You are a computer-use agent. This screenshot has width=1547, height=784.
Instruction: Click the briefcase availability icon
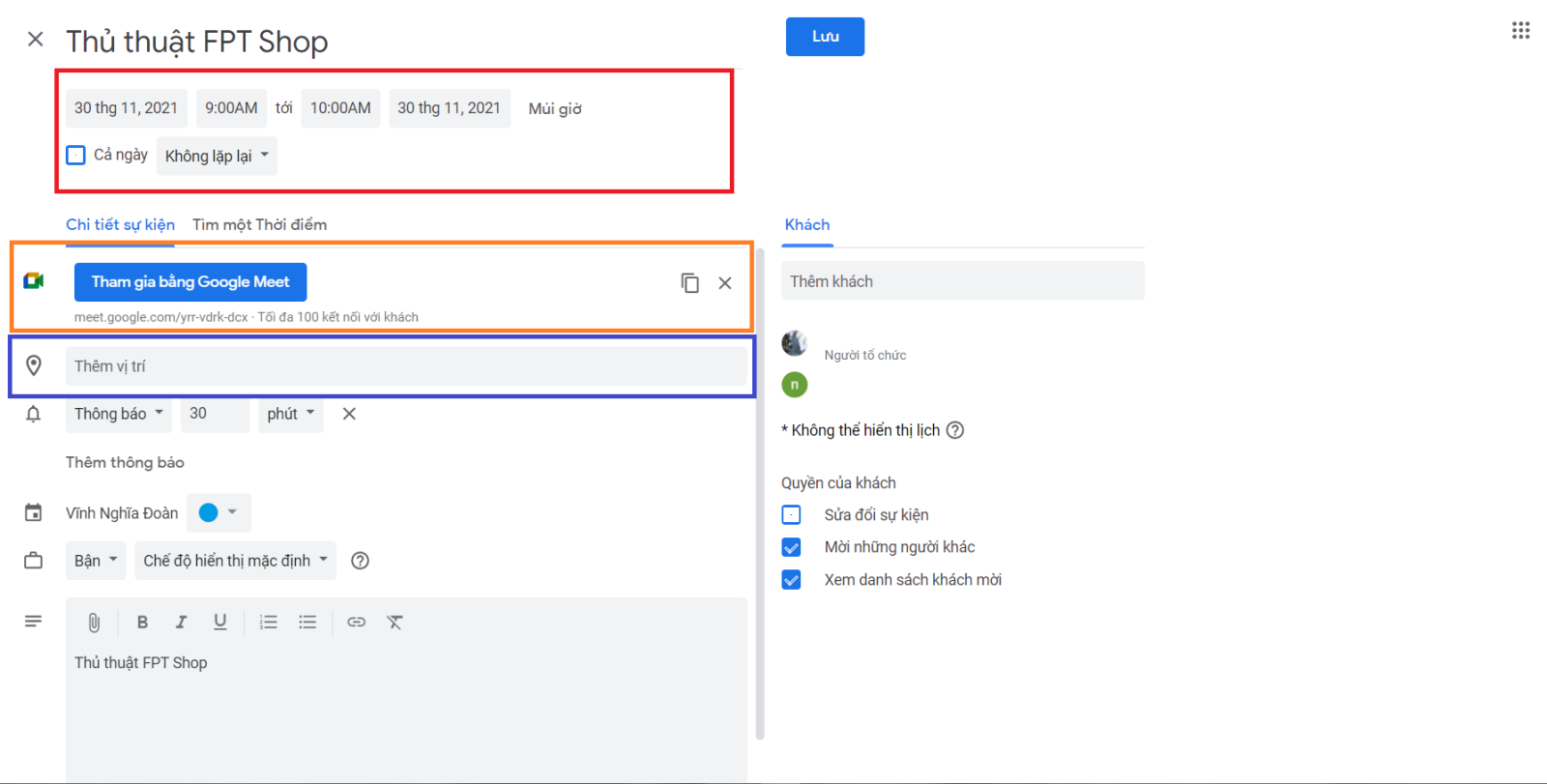[x=34, y=561]
